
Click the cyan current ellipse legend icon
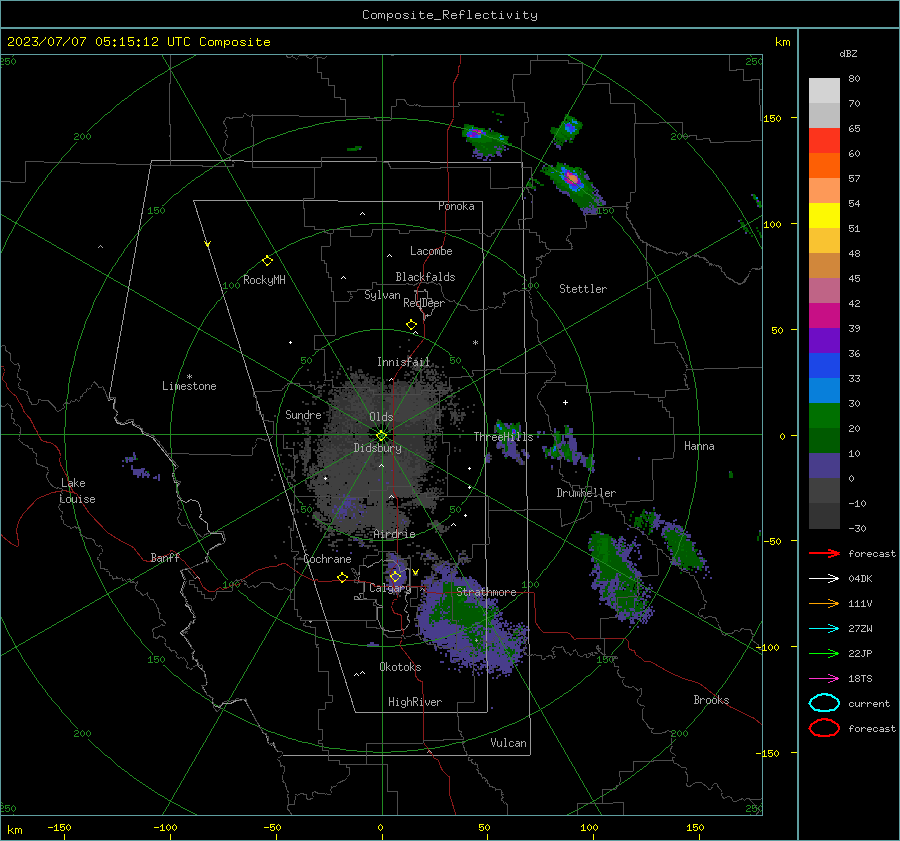coord(824,703)
